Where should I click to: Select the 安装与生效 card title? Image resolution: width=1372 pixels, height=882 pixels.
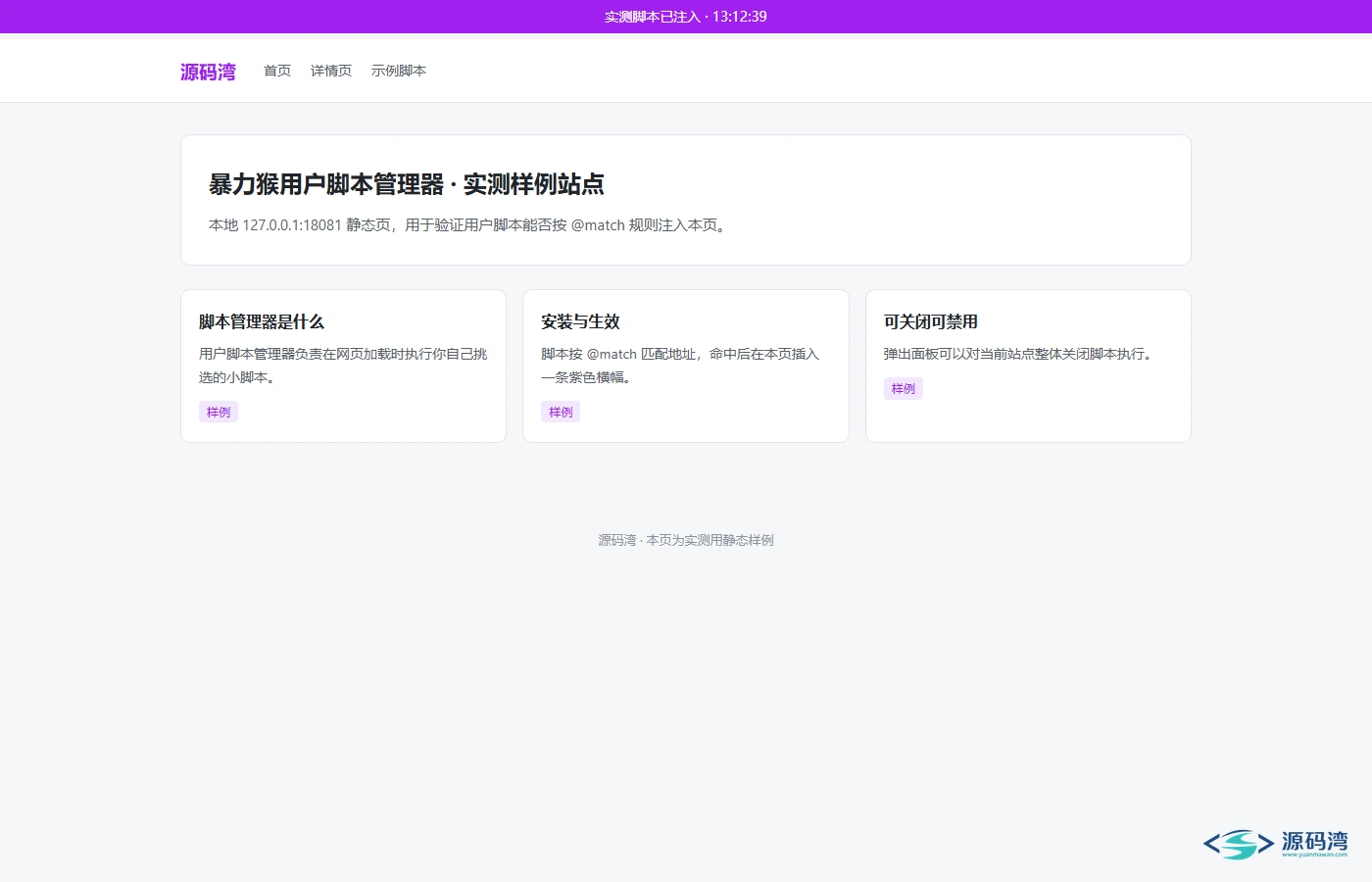point(580,321)
